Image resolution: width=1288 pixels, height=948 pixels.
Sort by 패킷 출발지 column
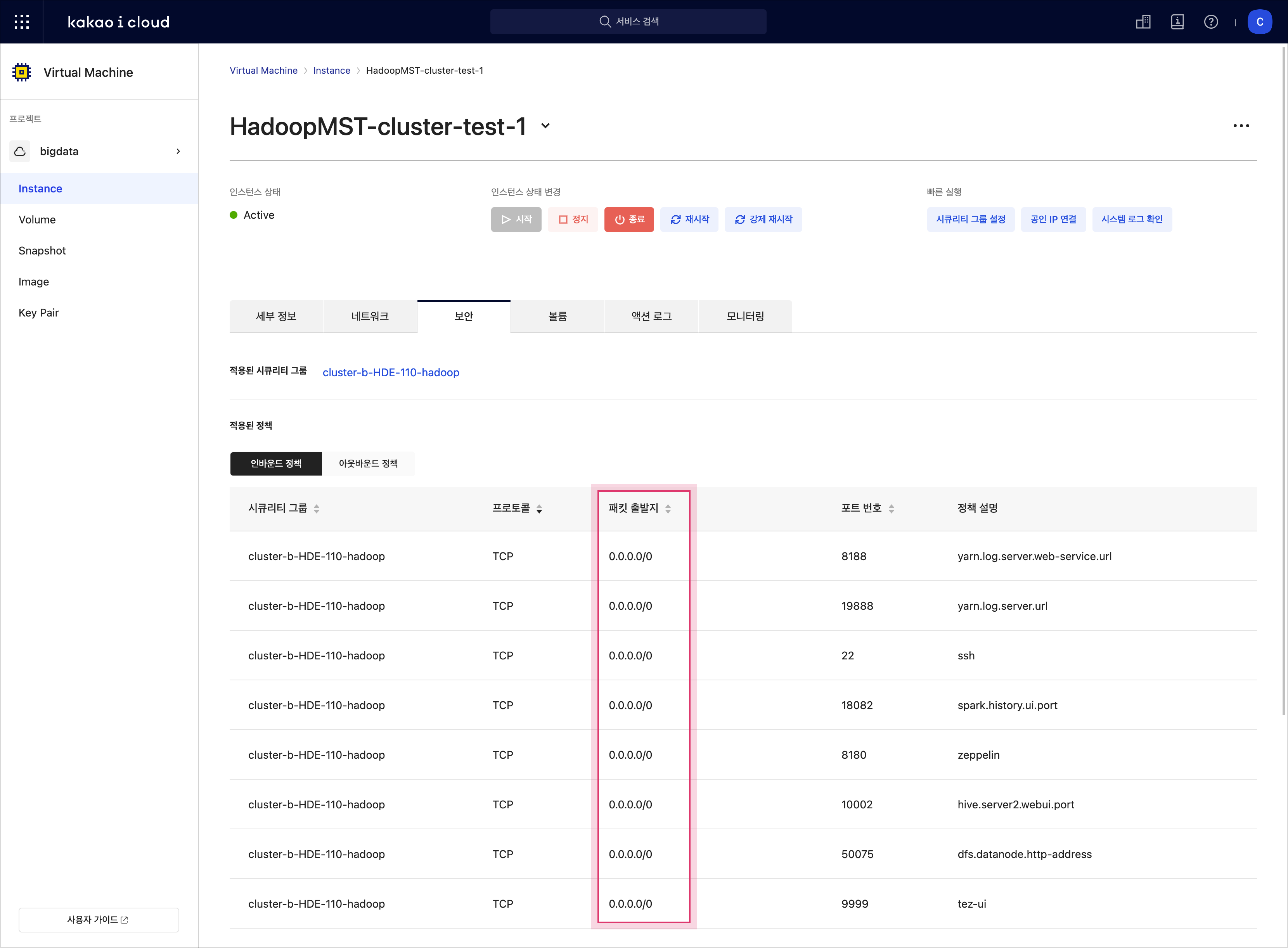click(x=668, y=509)
